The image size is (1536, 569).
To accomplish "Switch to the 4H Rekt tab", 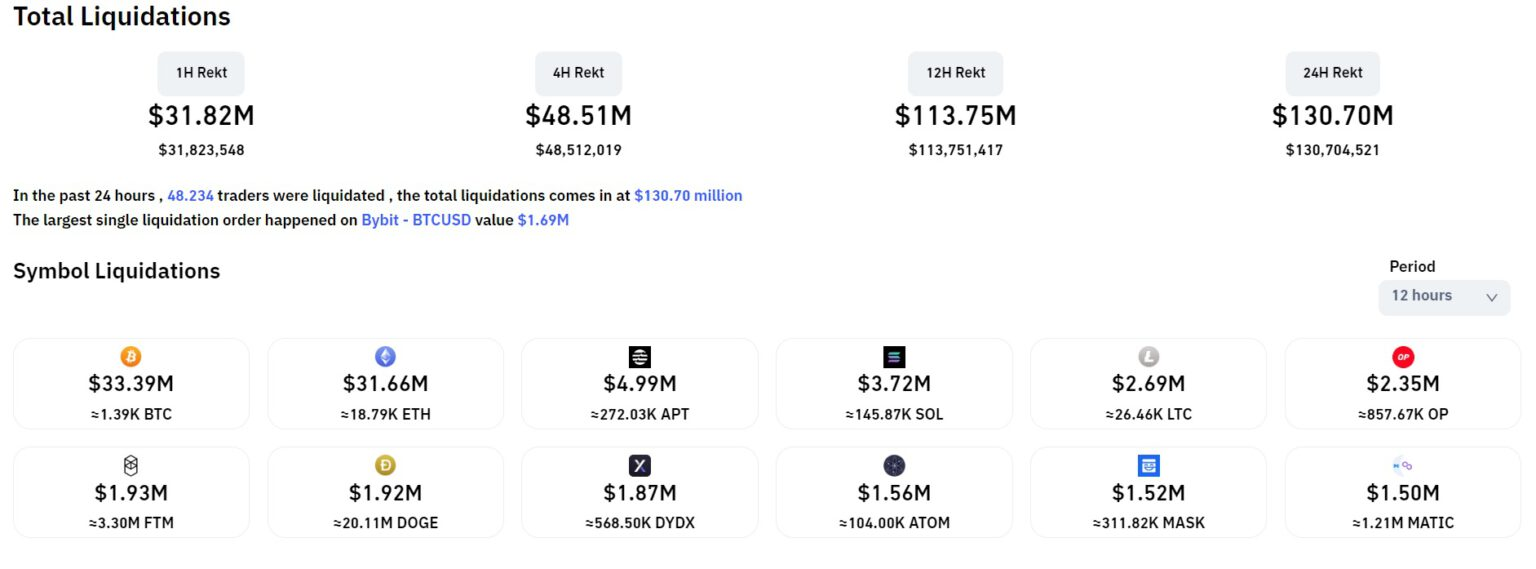I will pyautogui.click(x=578, y=73).
